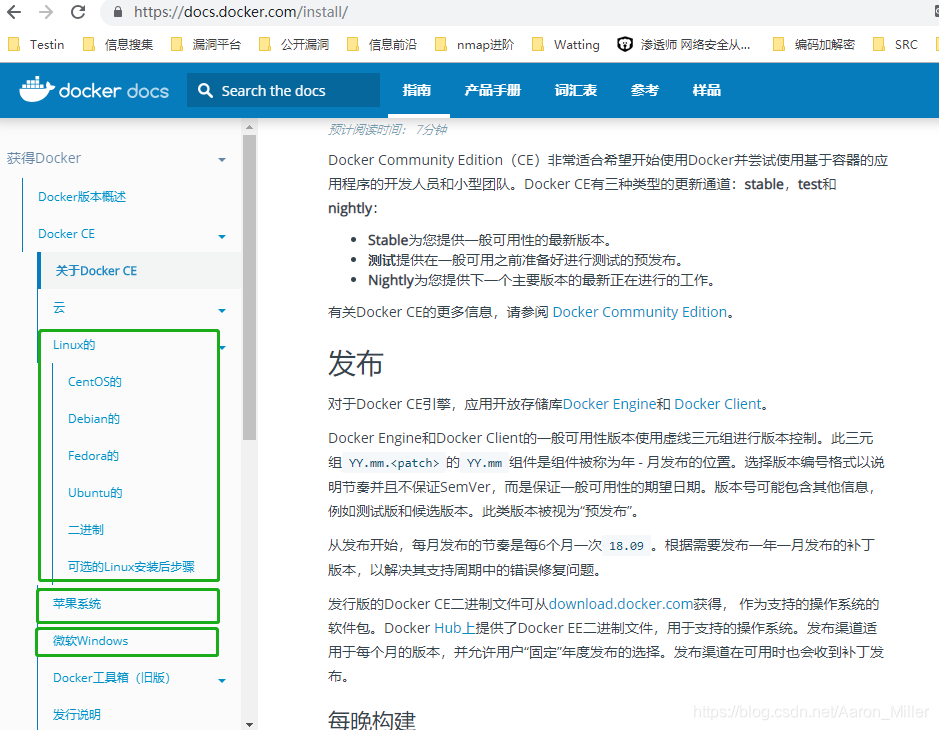This screenshot has height=730, width=939.
Task: Open the Debian的 install page
Action: pyautogui.click(x=94, y=419)
